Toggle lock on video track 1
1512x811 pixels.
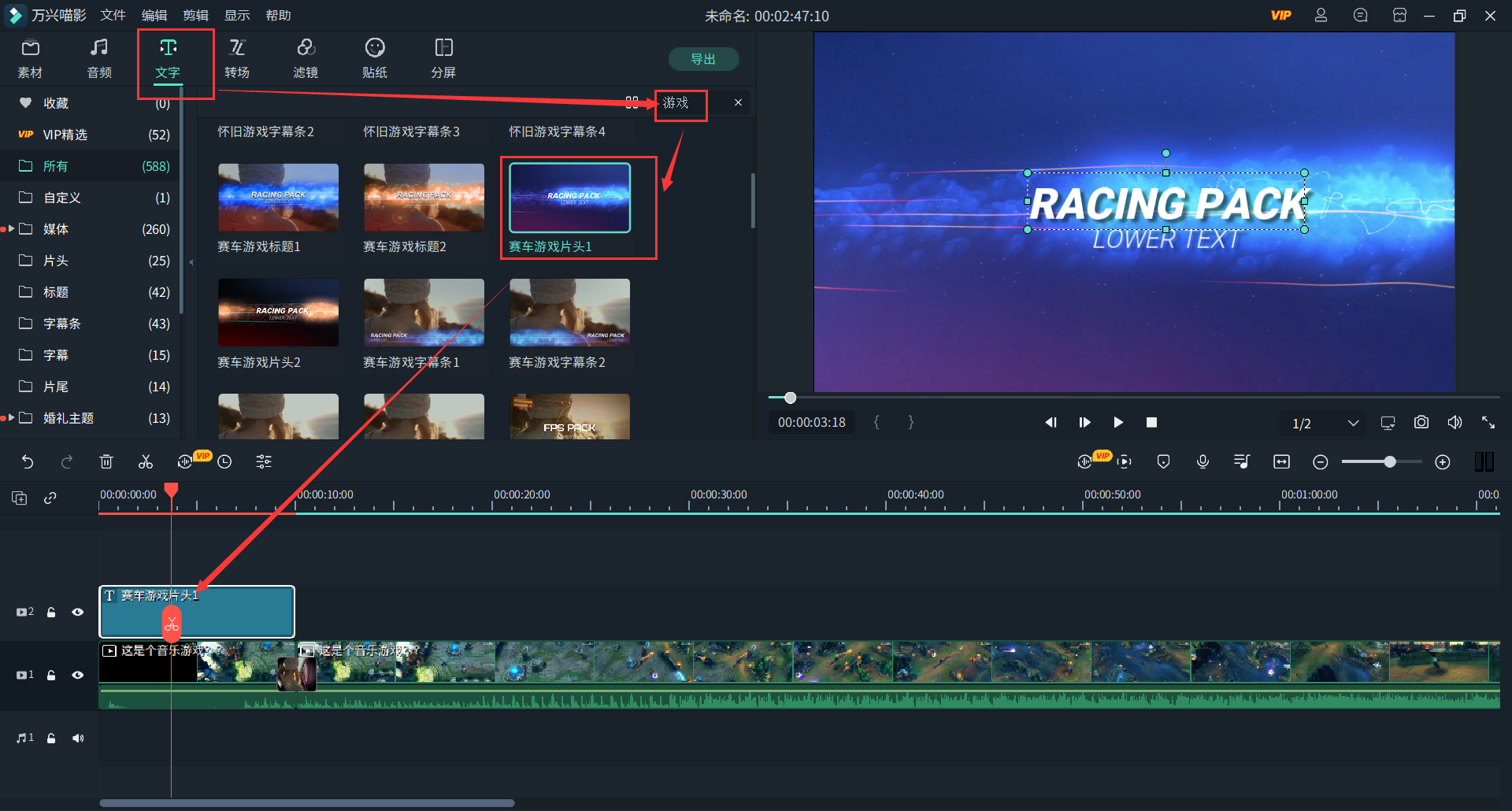[51, 675]
